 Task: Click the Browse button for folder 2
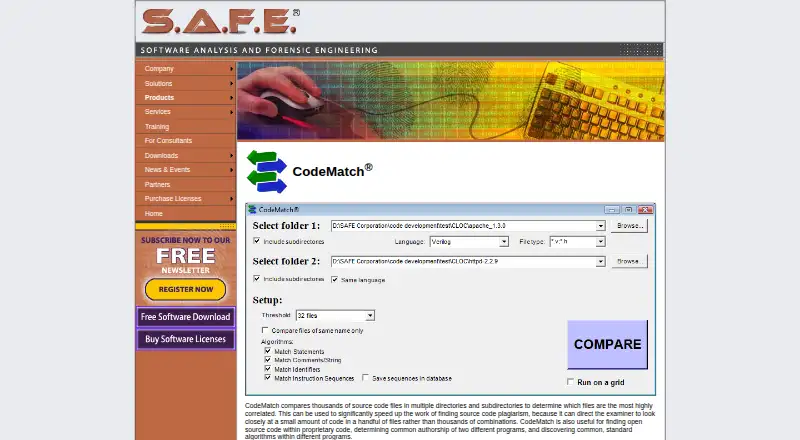(x=629, y=261)
